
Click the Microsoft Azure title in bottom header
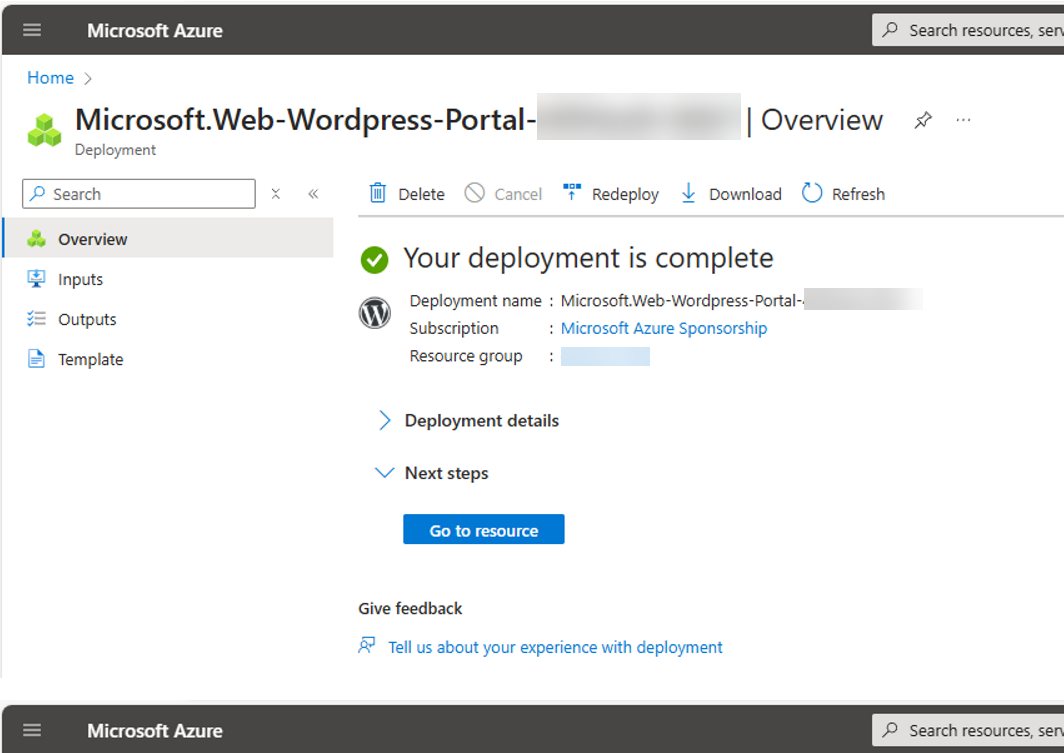tap(155, 731)
